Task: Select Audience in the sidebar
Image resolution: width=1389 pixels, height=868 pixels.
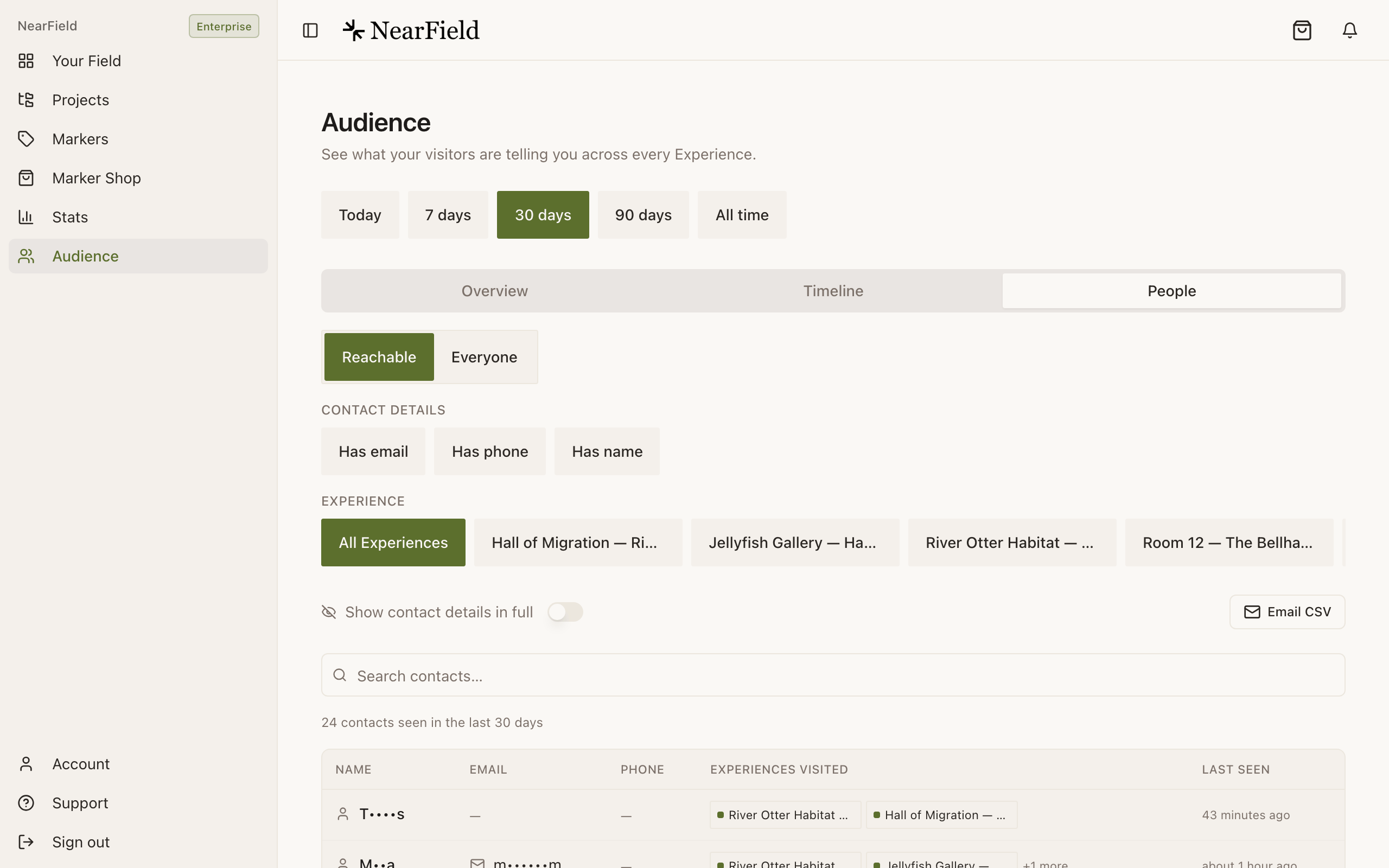Action: pos(138,256)
